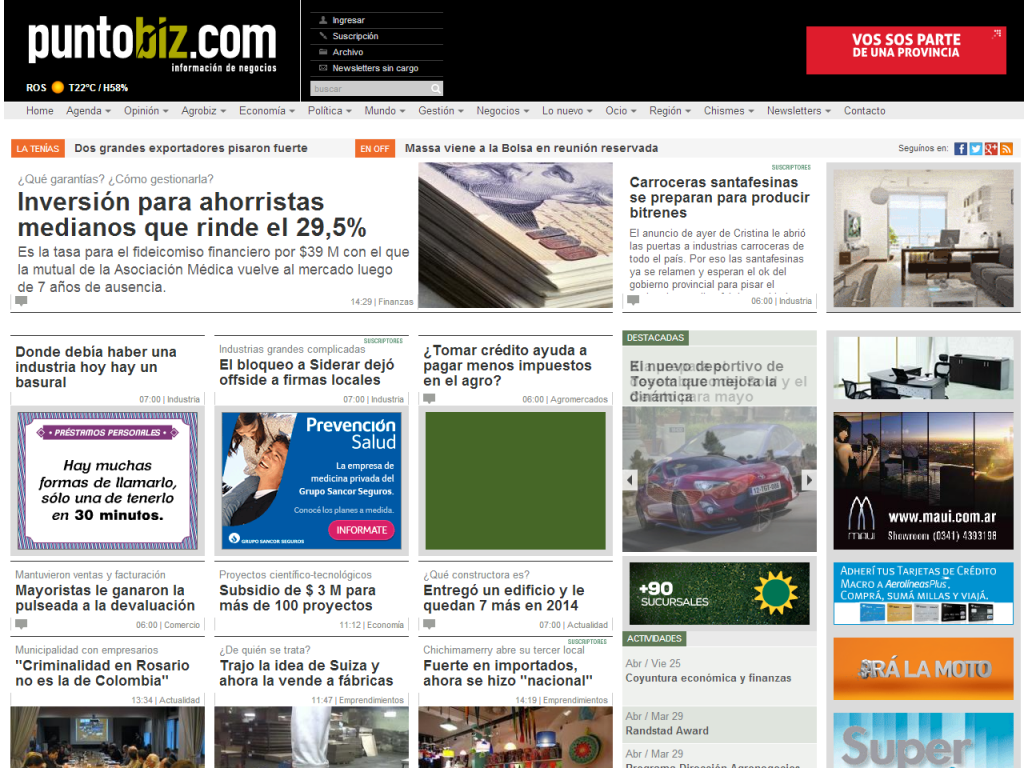Viewport: 1024px width, 768px height.
Task: Open Coyuntura económica y finanzas event
Action: tap(708, 678)
